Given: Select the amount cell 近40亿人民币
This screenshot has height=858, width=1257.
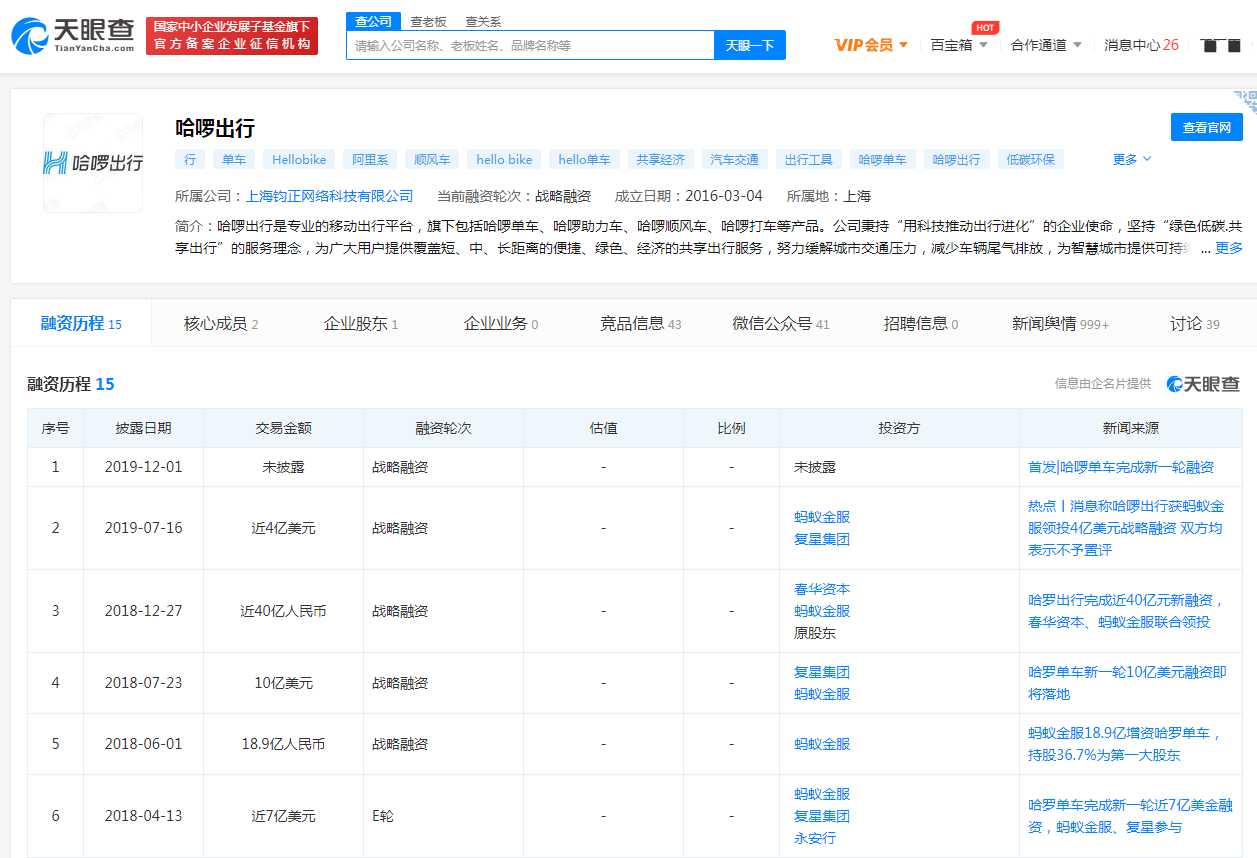Looking at the screenshot, I should [283, 611].
